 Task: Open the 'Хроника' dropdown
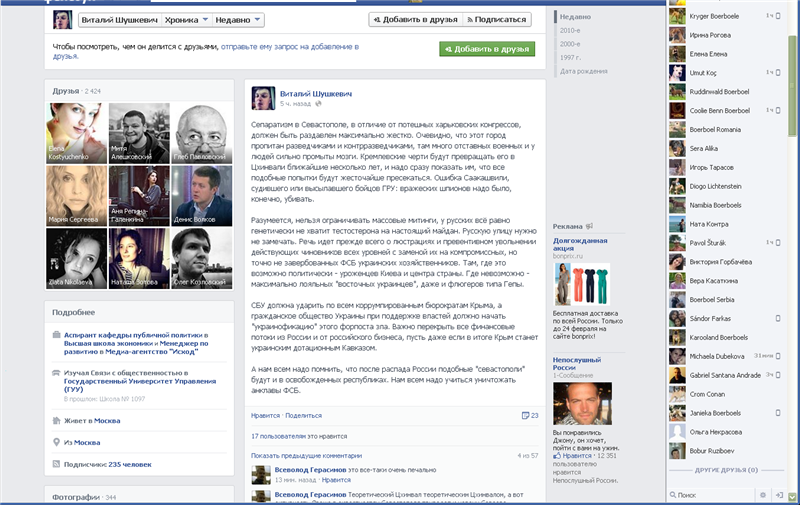(x=186, y=20)
